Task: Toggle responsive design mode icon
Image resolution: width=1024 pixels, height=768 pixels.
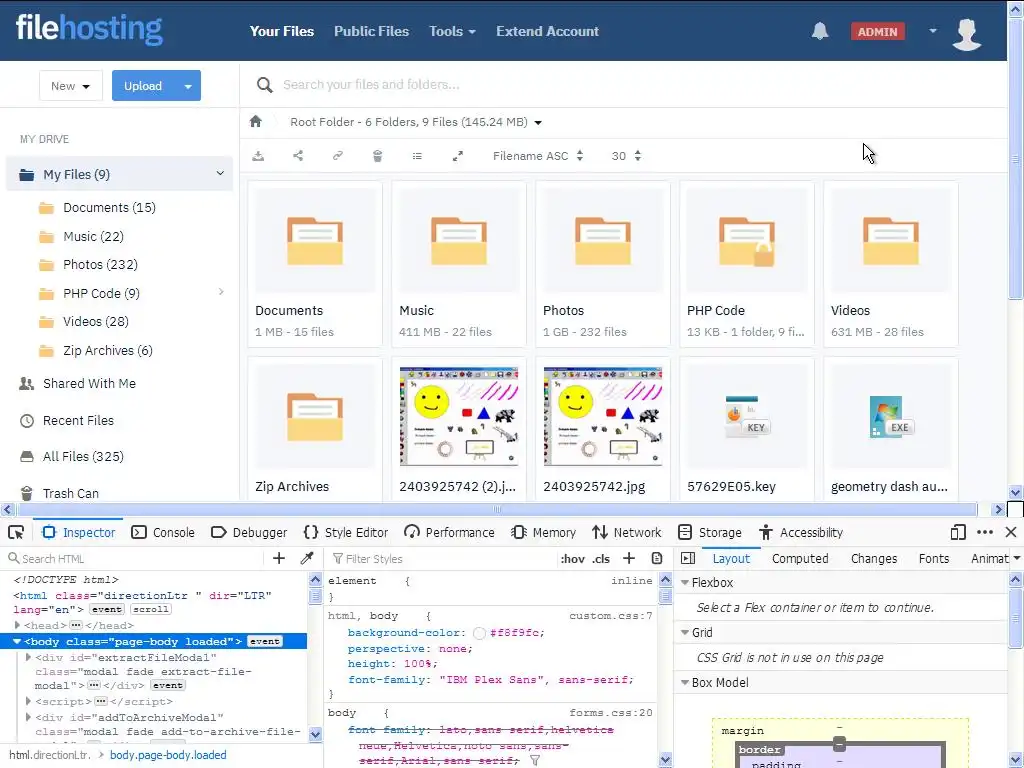Action: [x=958, y=532]
